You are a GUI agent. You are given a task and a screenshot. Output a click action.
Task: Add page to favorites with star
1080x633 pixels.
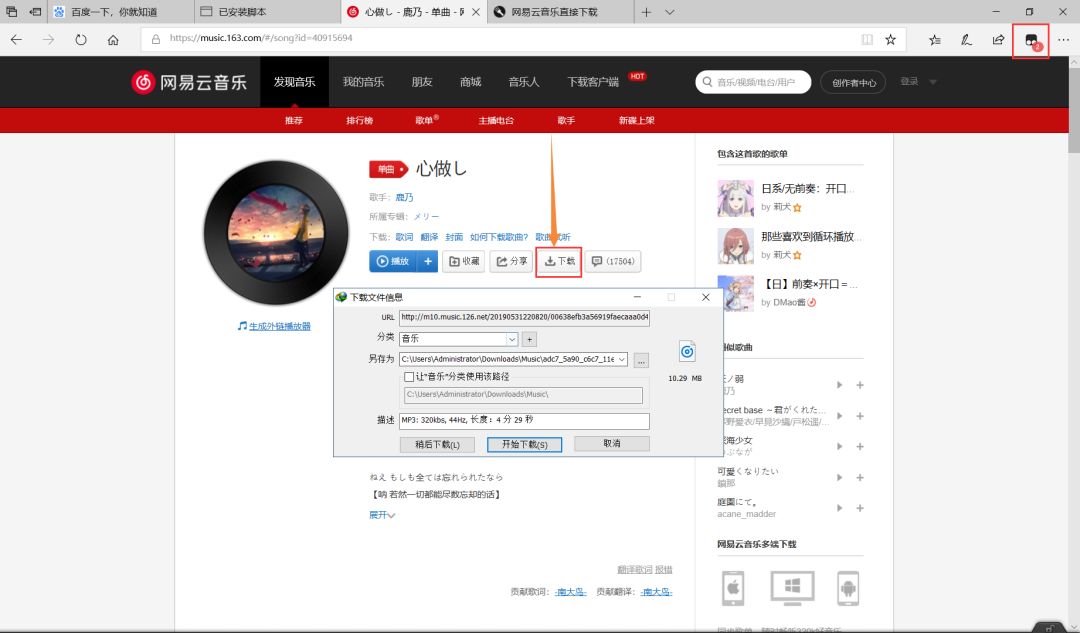[891, 39]
